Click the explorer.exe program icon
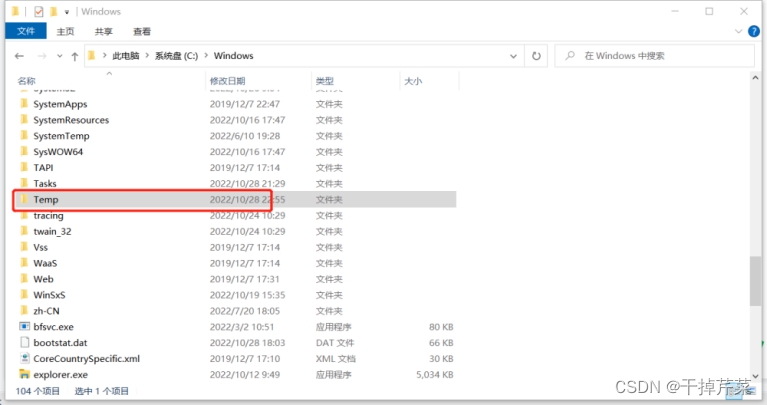The image size is (767, 405). 24,374
